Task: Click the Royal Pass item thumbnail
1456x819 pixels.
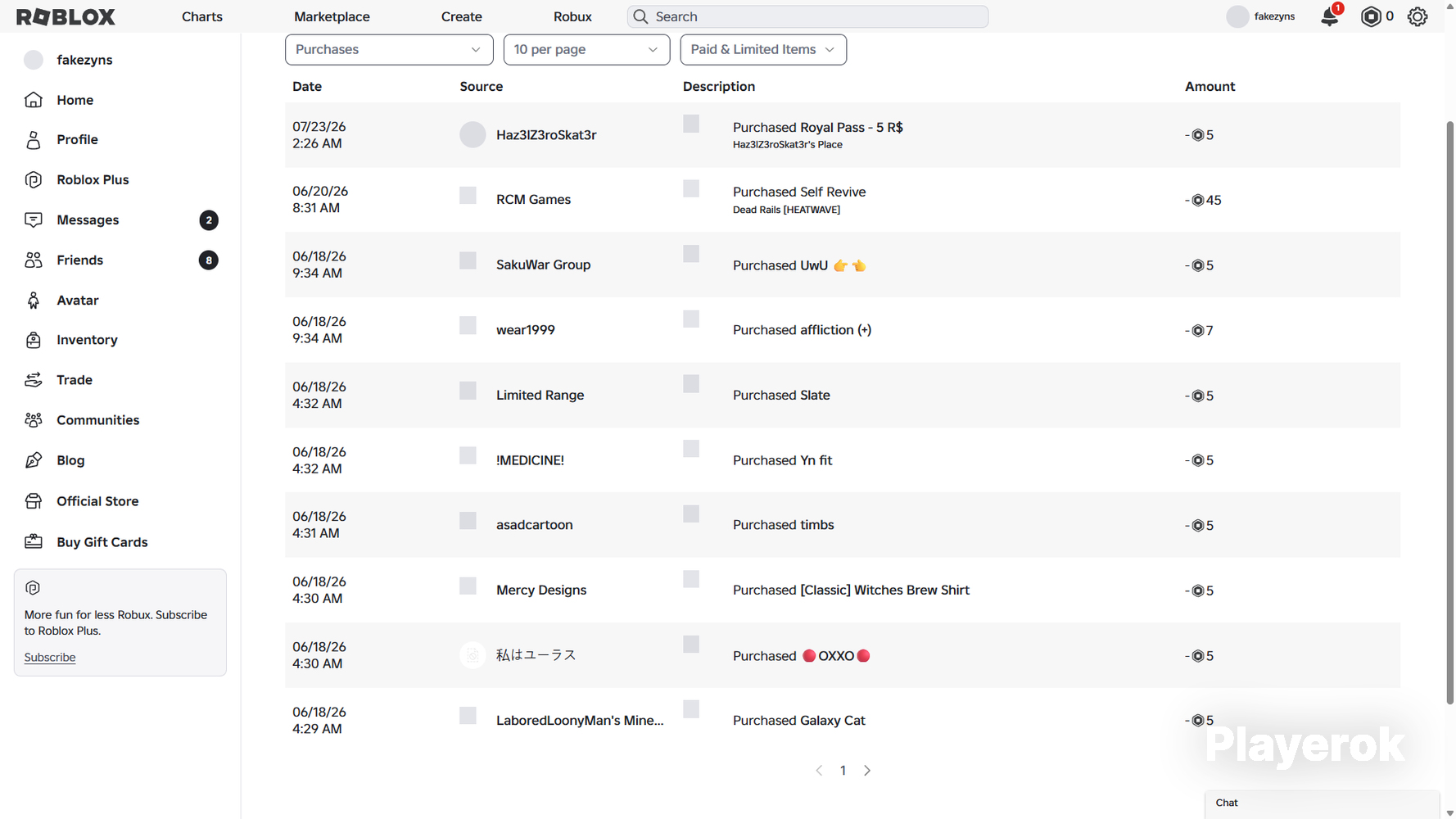Action: point(691,124)
